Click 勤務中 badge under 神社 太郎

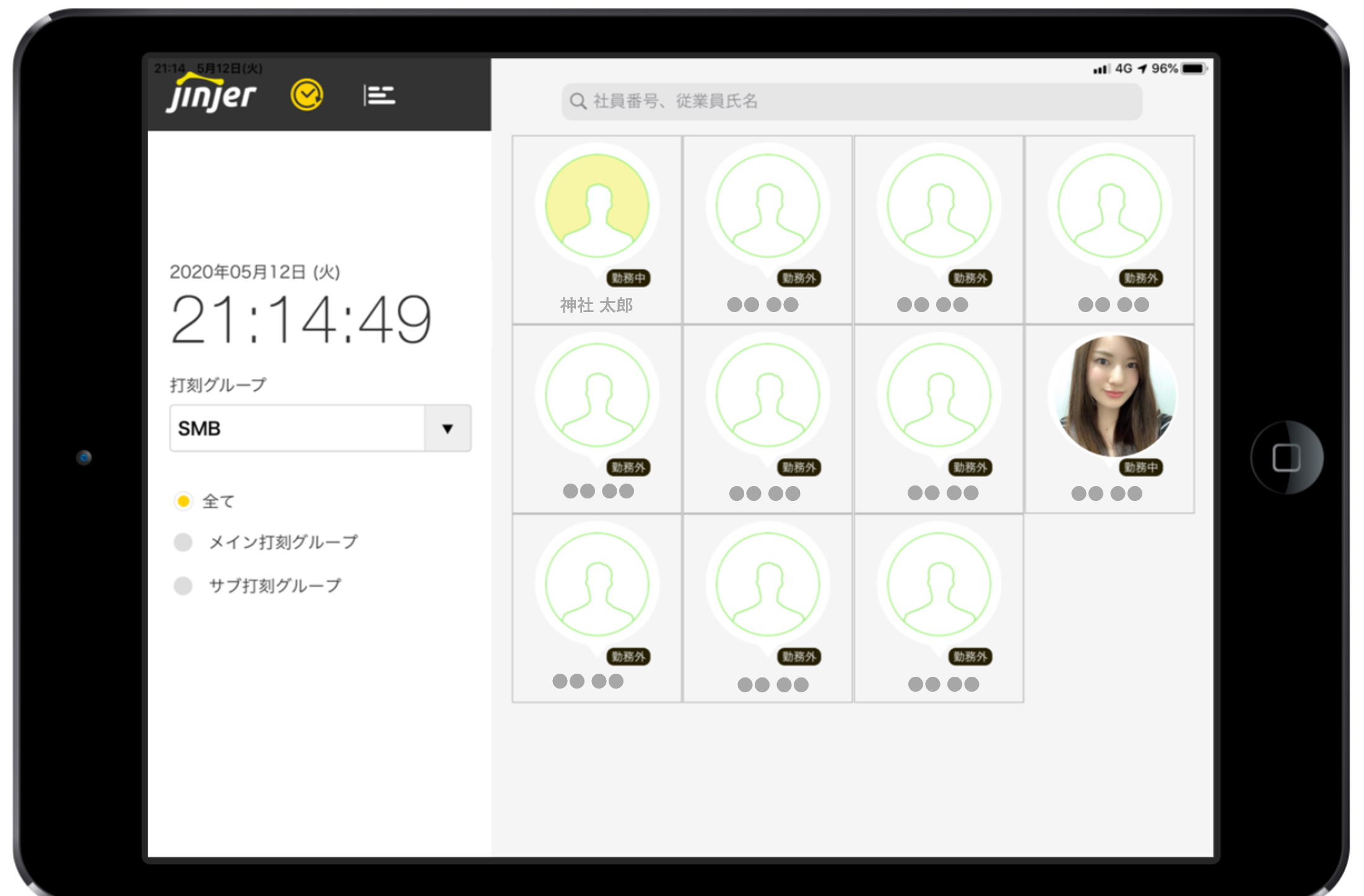[628, 279]
